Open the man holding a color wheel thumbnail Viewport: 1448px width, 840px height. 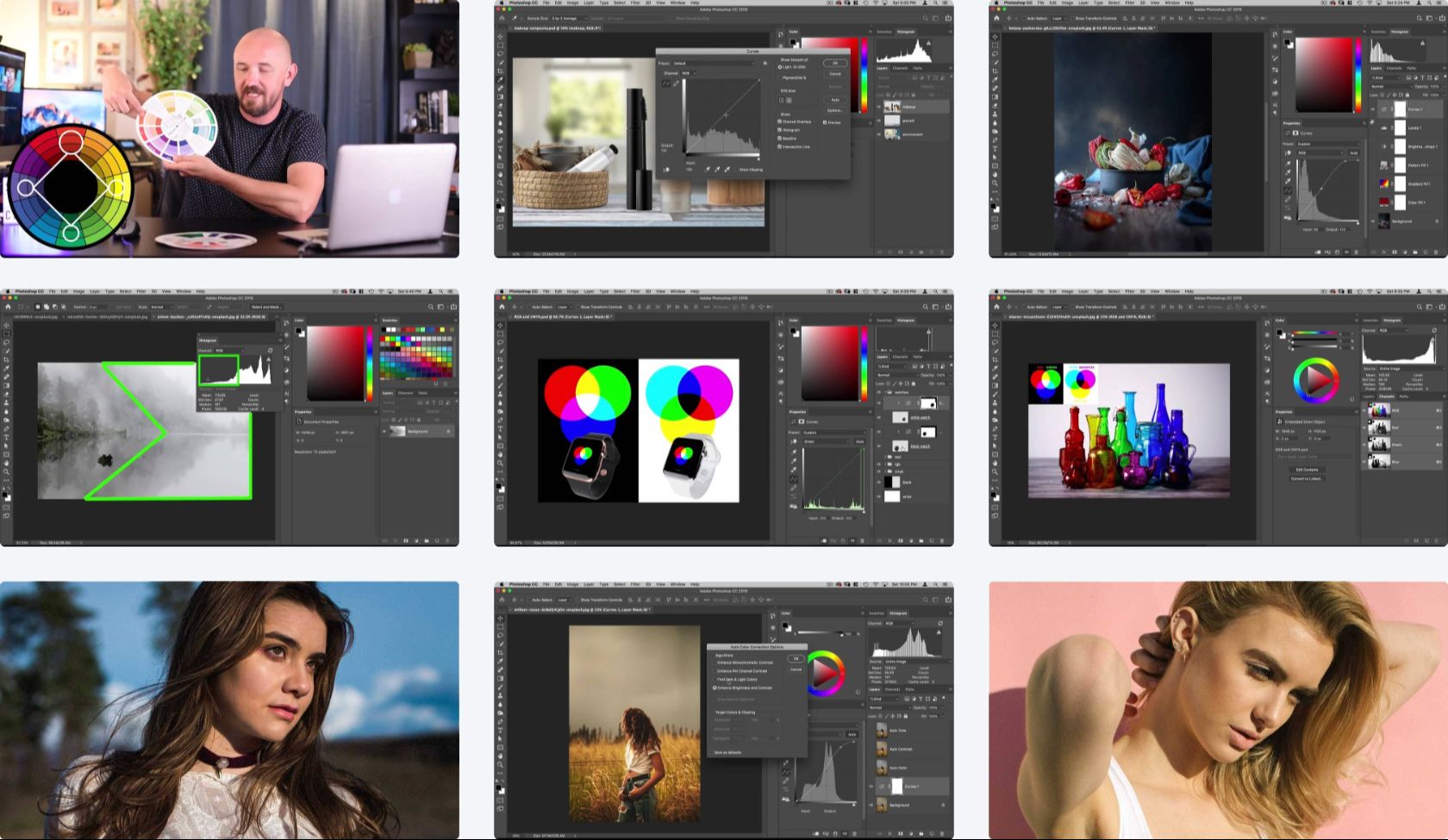229,128
